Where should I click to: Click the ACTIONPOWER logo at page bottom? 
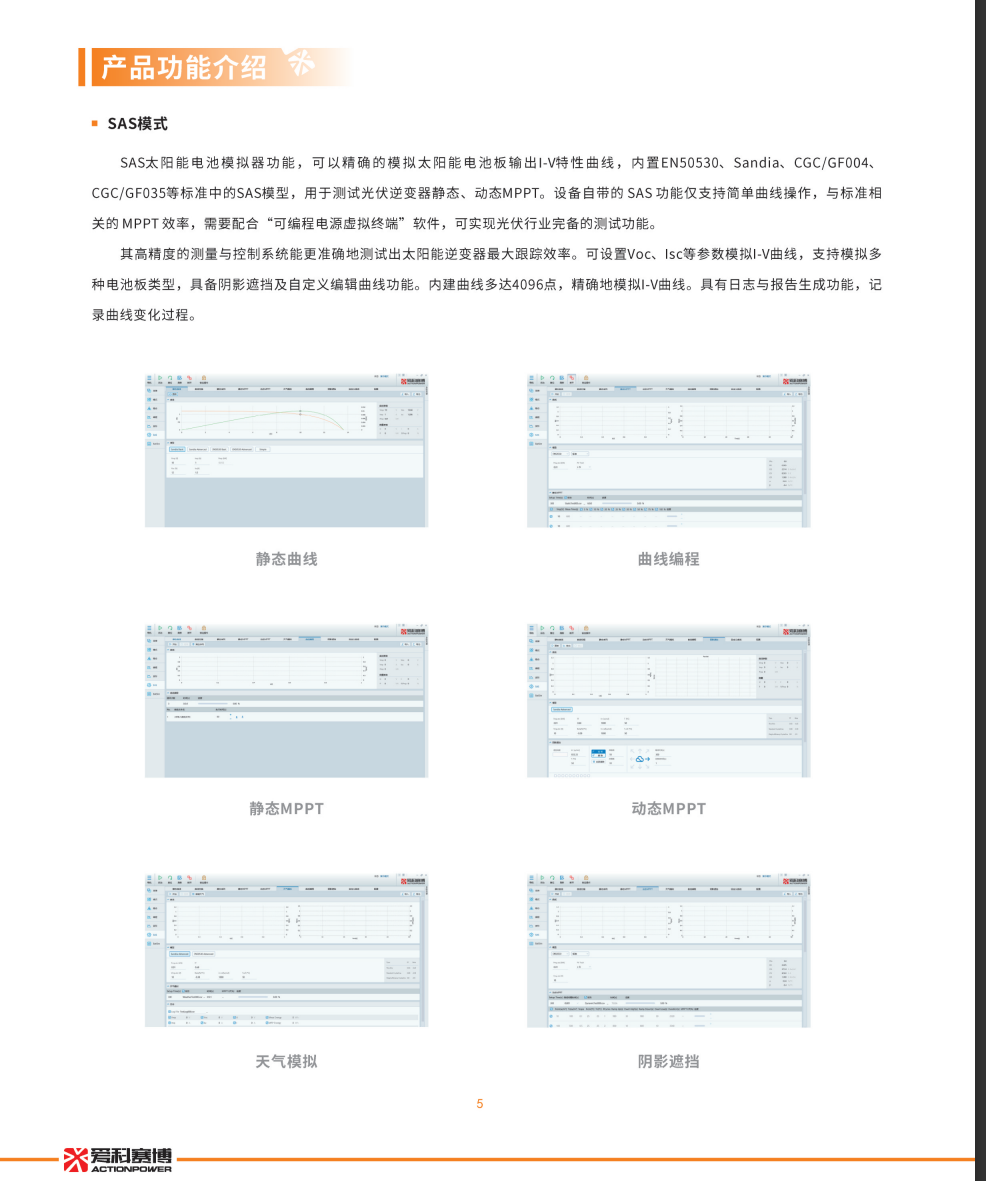(117, 1159)
